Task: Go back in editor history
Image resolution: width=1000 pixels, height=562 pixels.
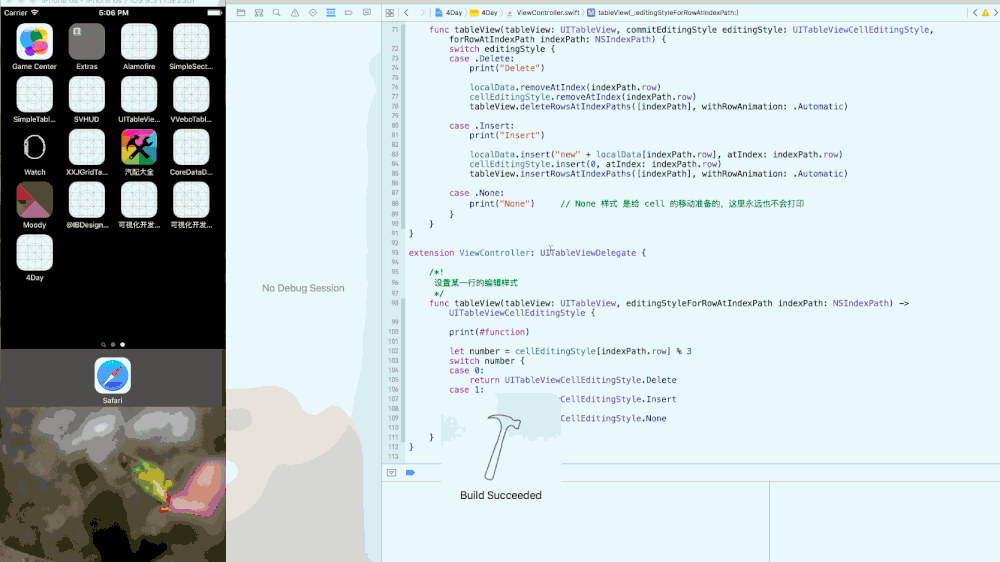Action: pos(406,12)
